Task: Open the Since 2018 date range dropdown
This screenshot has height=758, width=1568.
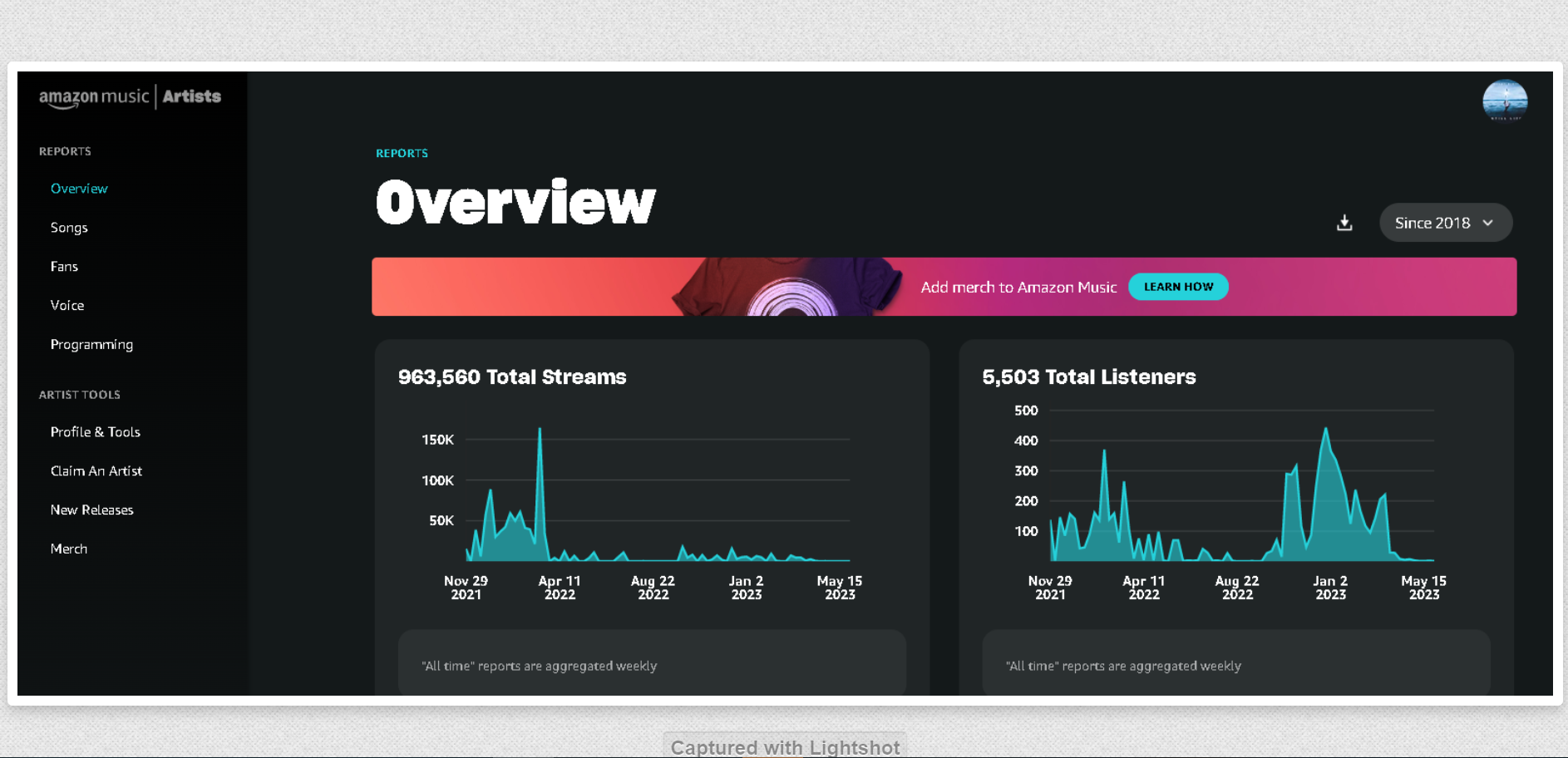Action: tap(1446, 223)
